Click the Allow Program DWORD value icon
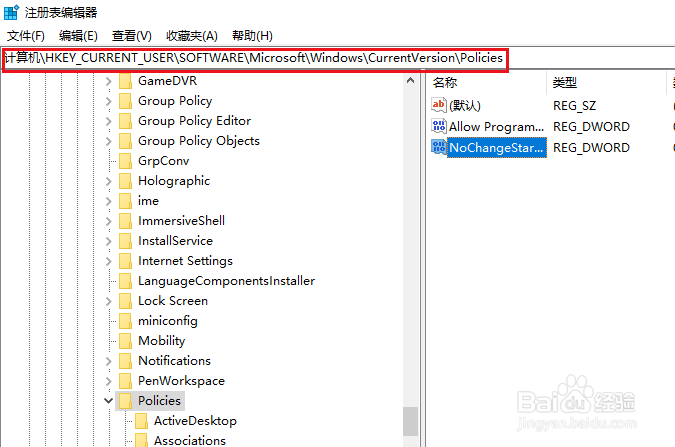The width and height of the screenshot is (675, 447). [x=438, y=126]
